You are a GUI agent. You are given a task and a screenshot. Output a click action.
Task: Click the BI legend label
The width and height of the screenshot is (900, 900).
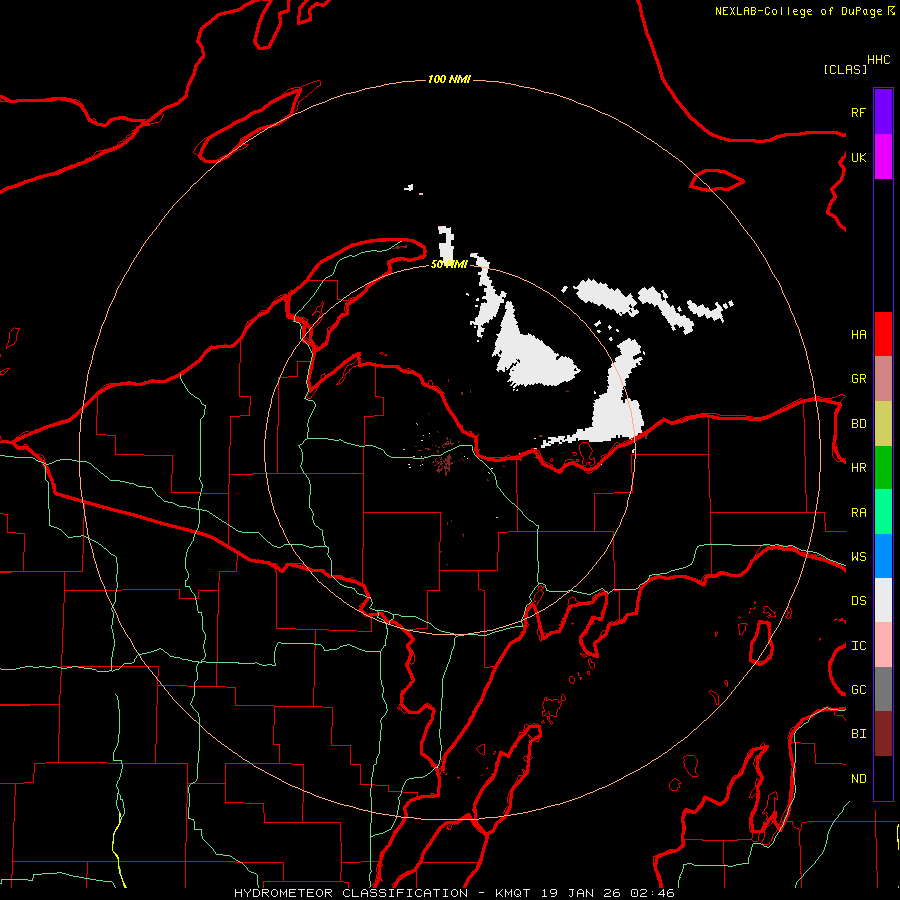pos(858,734)
